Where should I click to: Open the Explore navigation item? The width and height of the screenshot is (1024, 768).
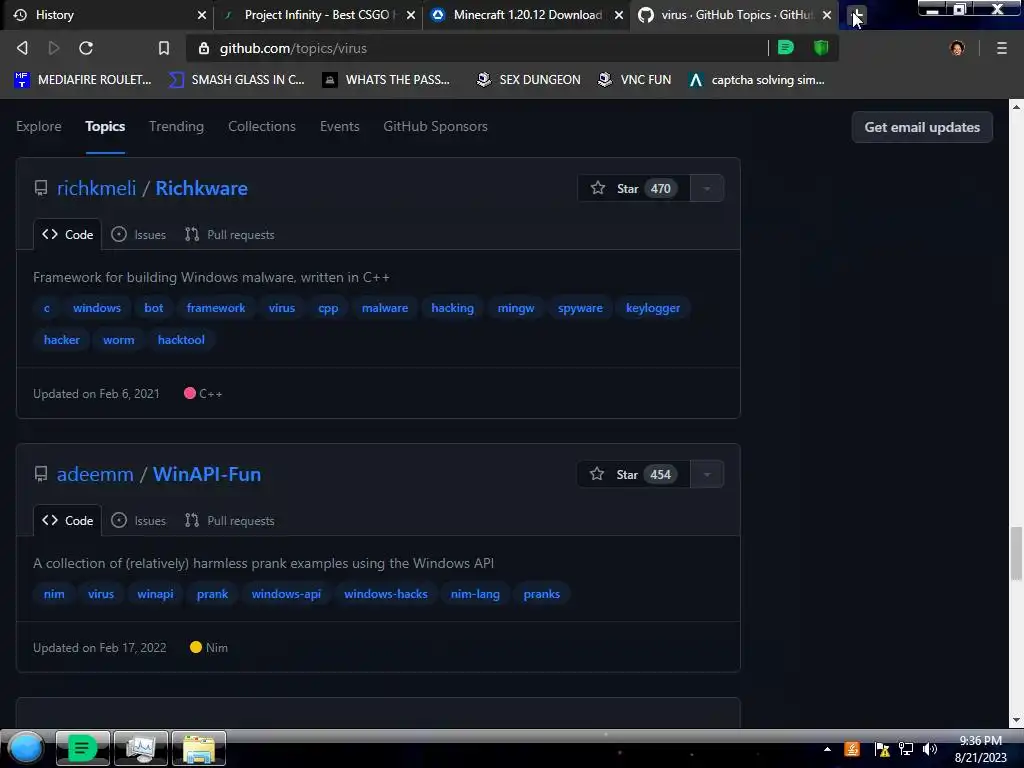[x=39, y=127]
